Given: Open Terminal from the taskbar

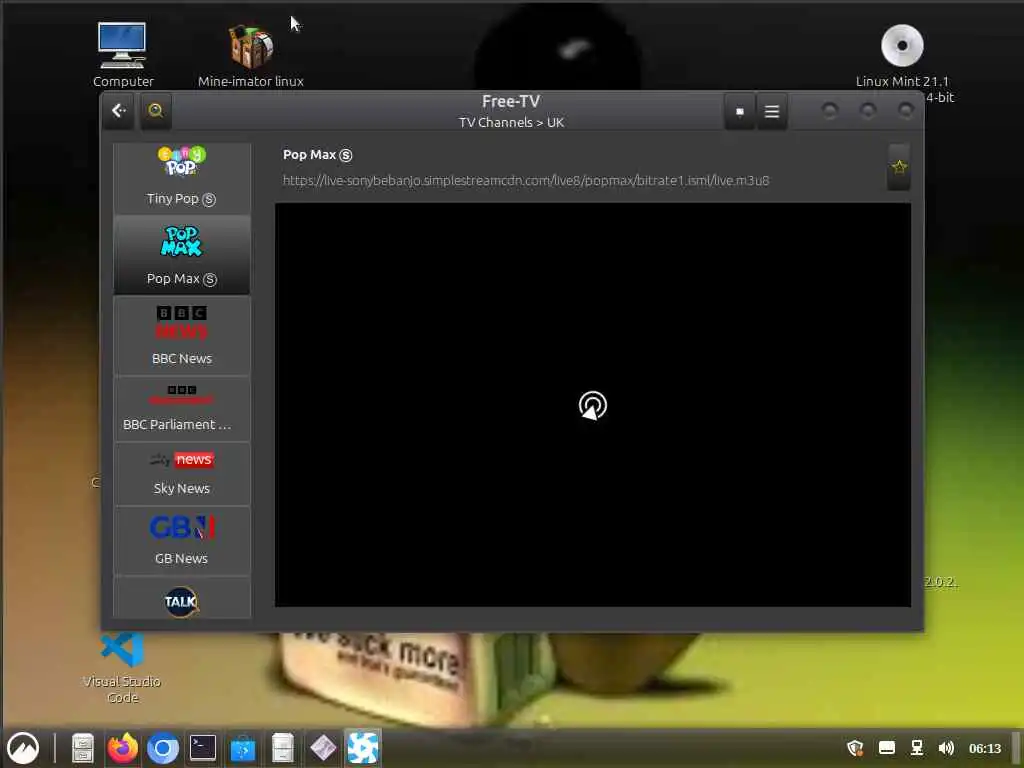Looking at the screenshot, I should 202,748.
